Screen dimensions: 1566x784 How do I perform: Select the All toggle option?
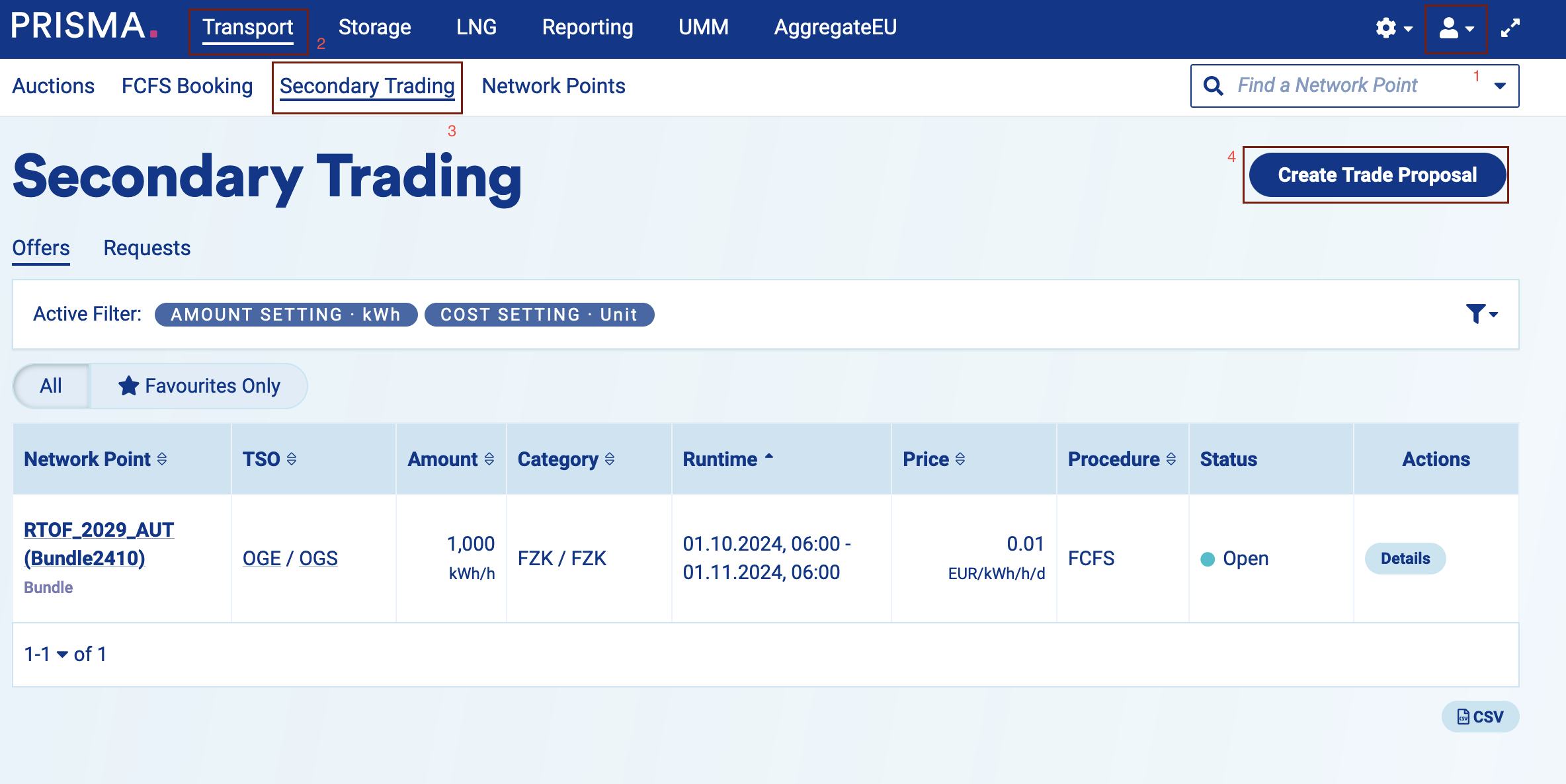(x=51, y=386)
